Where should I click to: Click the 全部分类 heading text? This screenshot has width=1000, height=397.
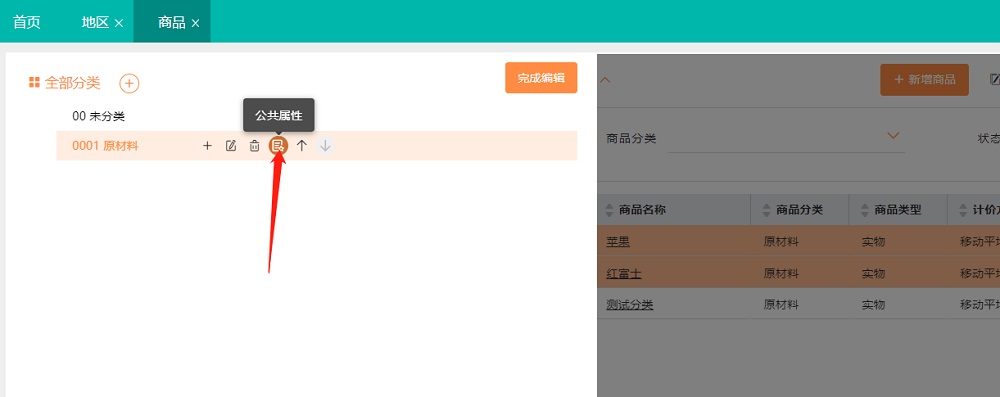73,82
